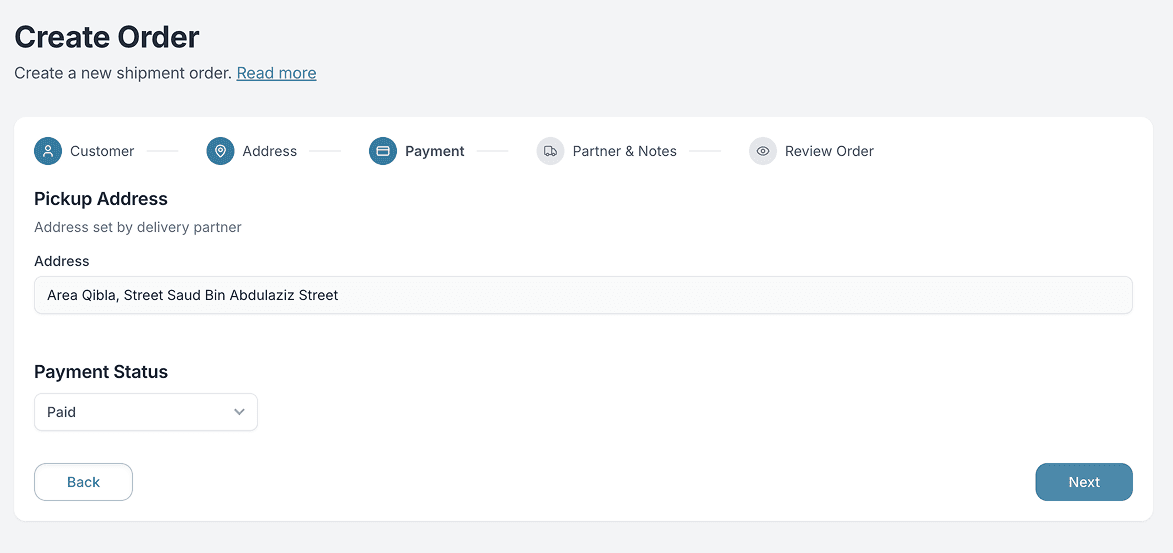Go to the Customer step label
This screenshot has height=553, width=1173.
[102, 151]
